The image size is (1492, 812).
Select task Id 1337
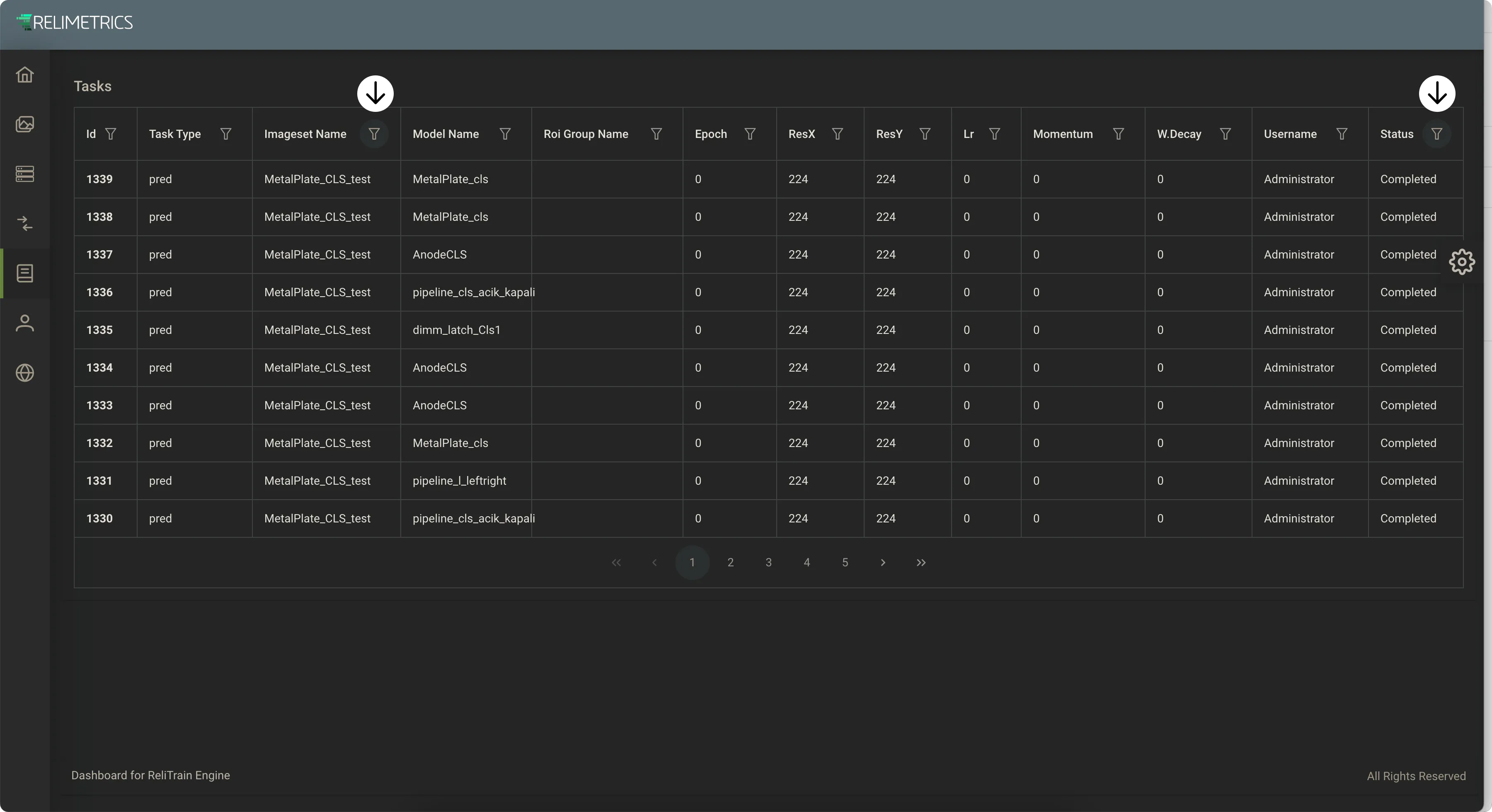[99, 254]
